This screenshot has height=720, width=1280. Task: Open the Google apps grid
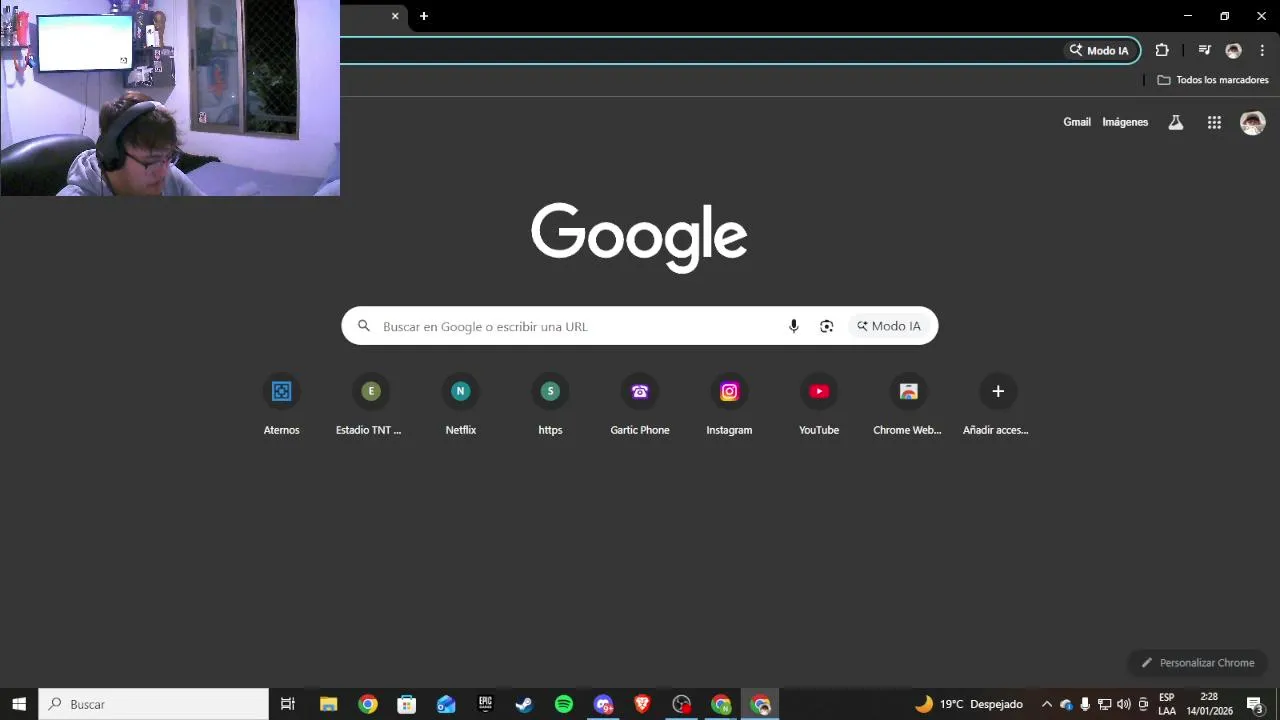[x=1214, y=122]
